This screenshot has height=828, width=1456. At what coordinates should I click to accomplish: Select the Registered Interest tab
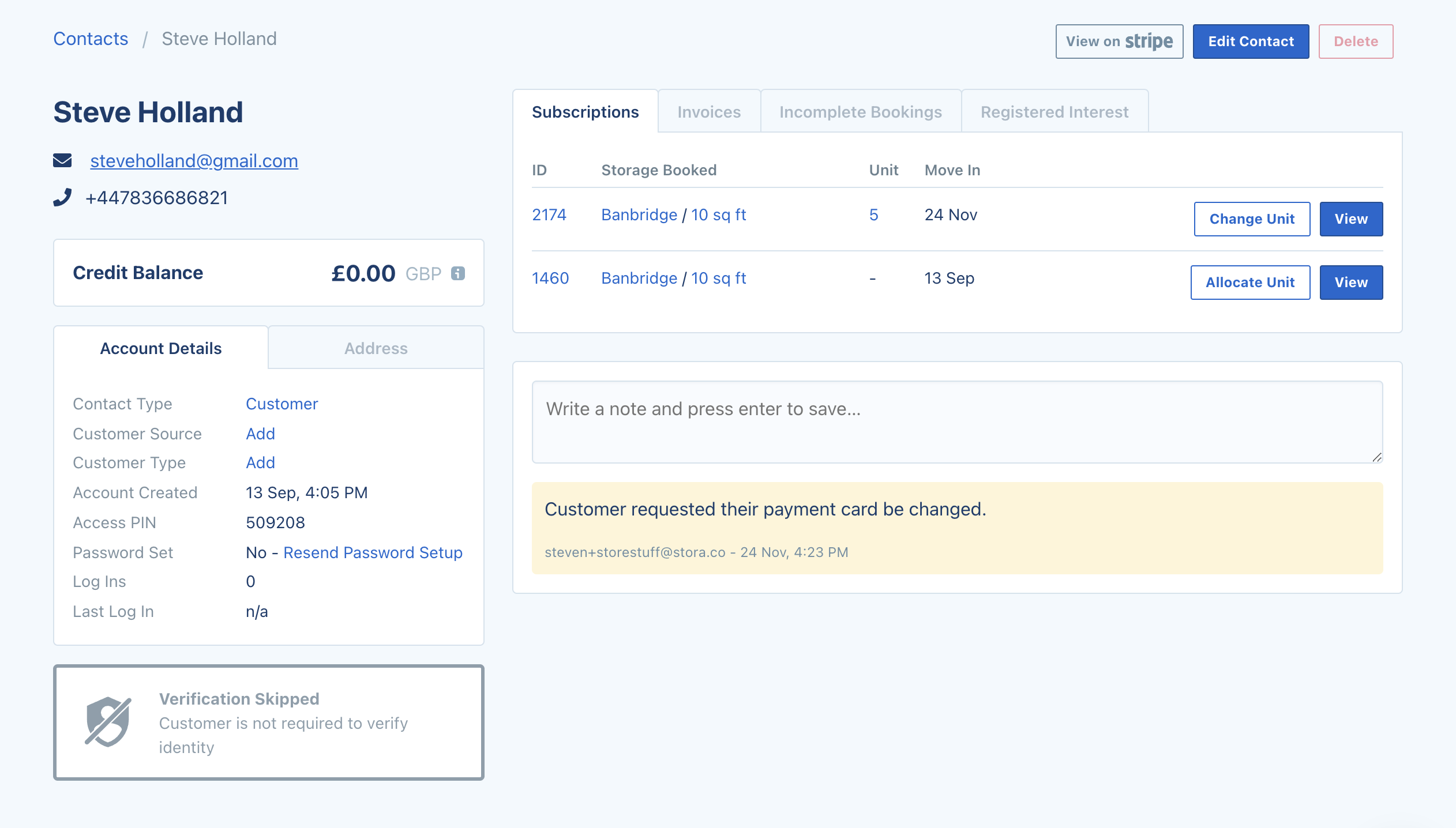coord(1054,112)
